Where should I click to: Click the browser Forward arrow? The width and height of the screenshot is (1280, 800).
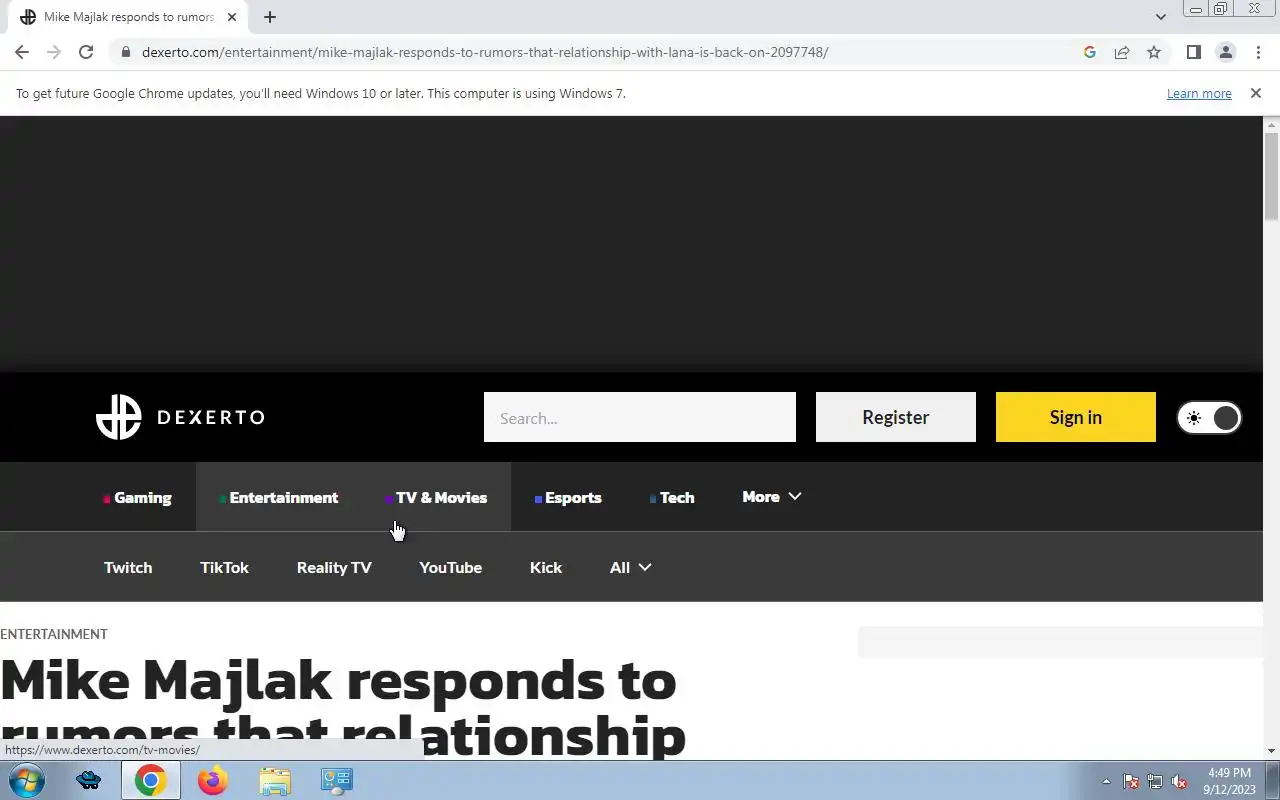(54, 52)
